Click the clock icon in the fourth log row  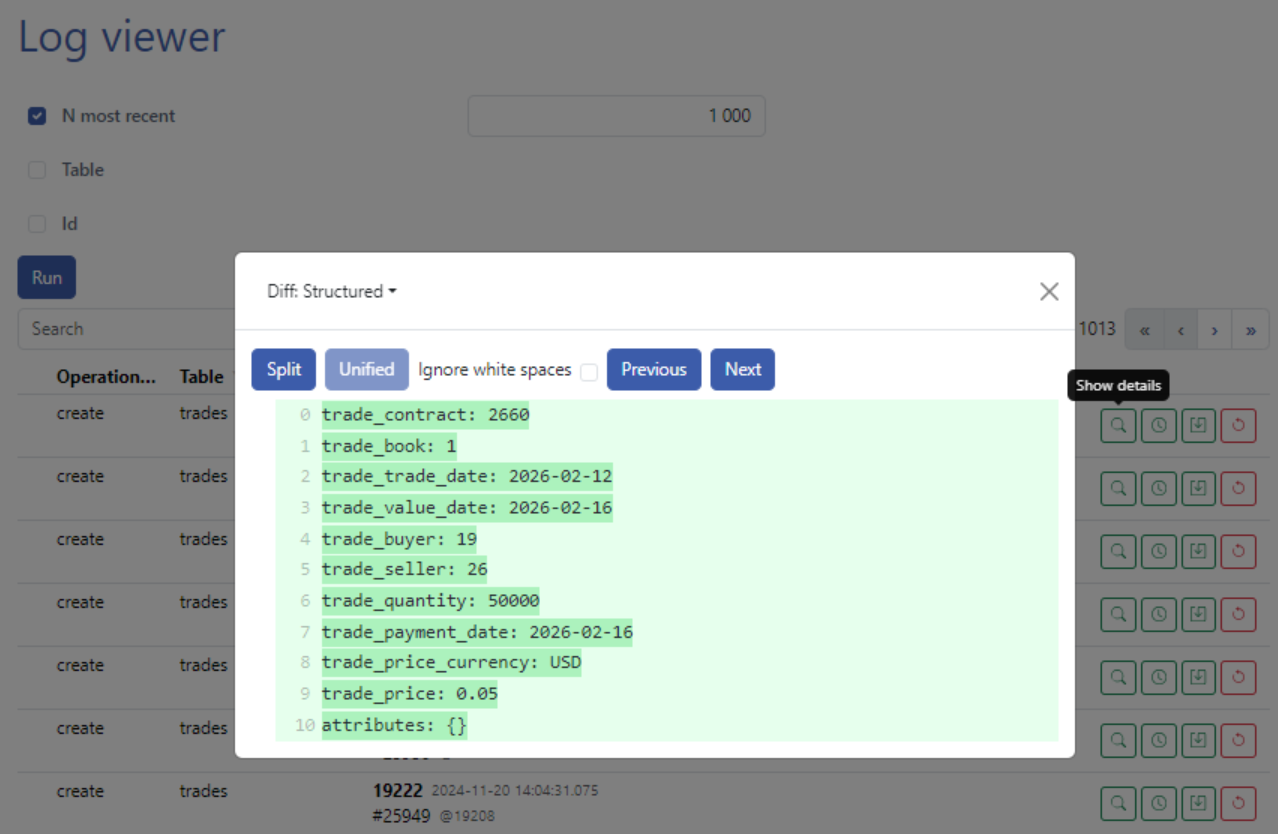click(x=1158, y=614)
